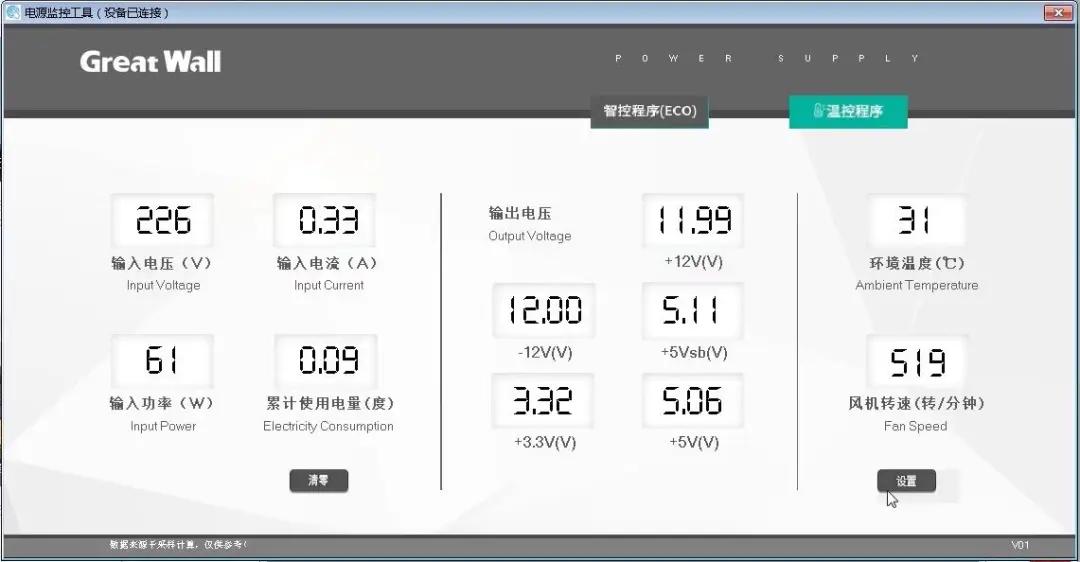Click the Fan Speed label
The width and height of the screenshot is (1080, 562).
[x=915, y=426]
